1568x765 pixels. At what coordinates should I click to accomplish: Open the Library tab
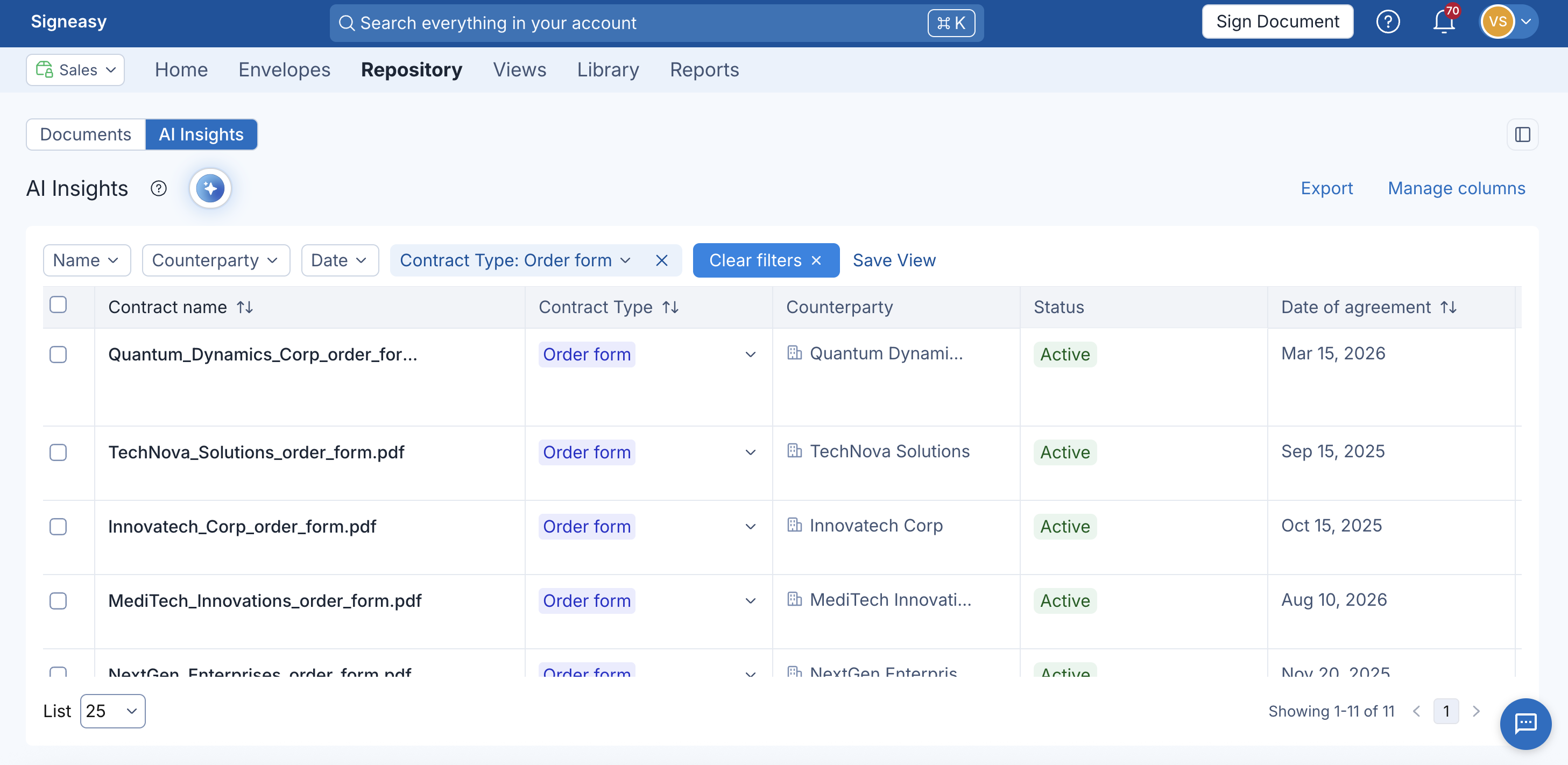pyautogui.click(x=608, y=70)
